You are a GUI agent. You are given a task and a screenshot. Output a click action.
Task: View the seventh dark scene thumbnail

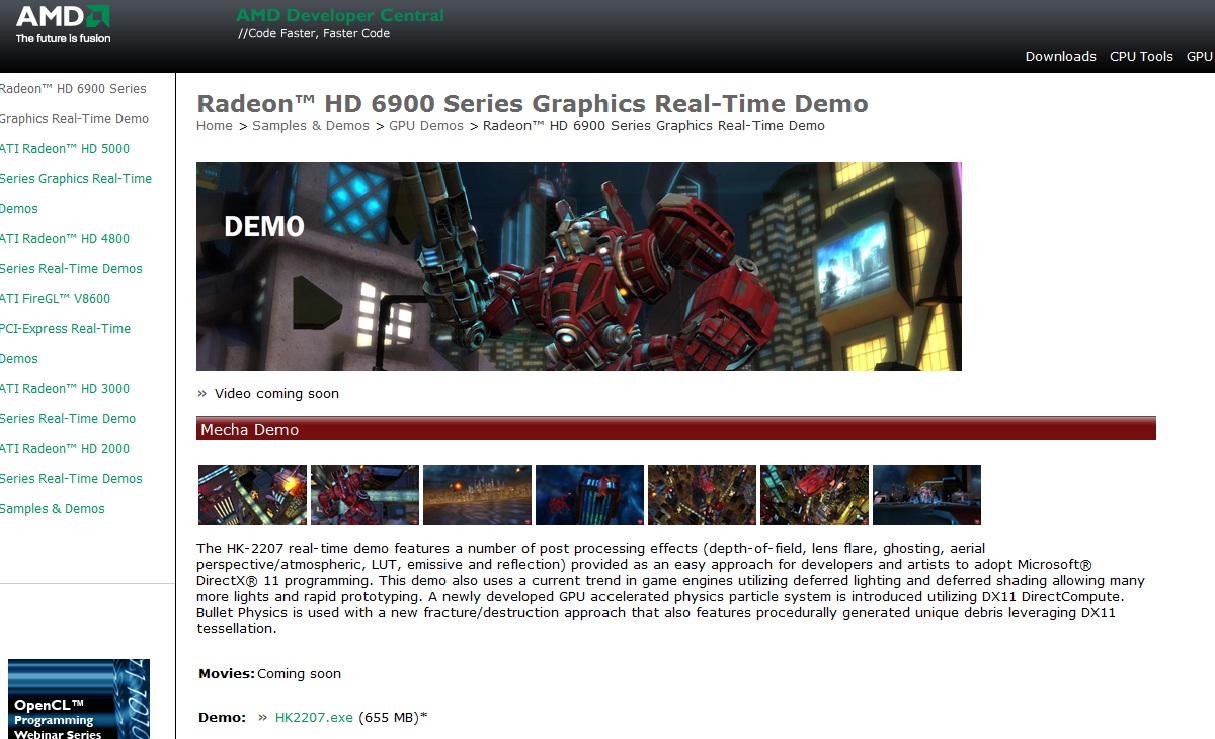click(927, 495)
